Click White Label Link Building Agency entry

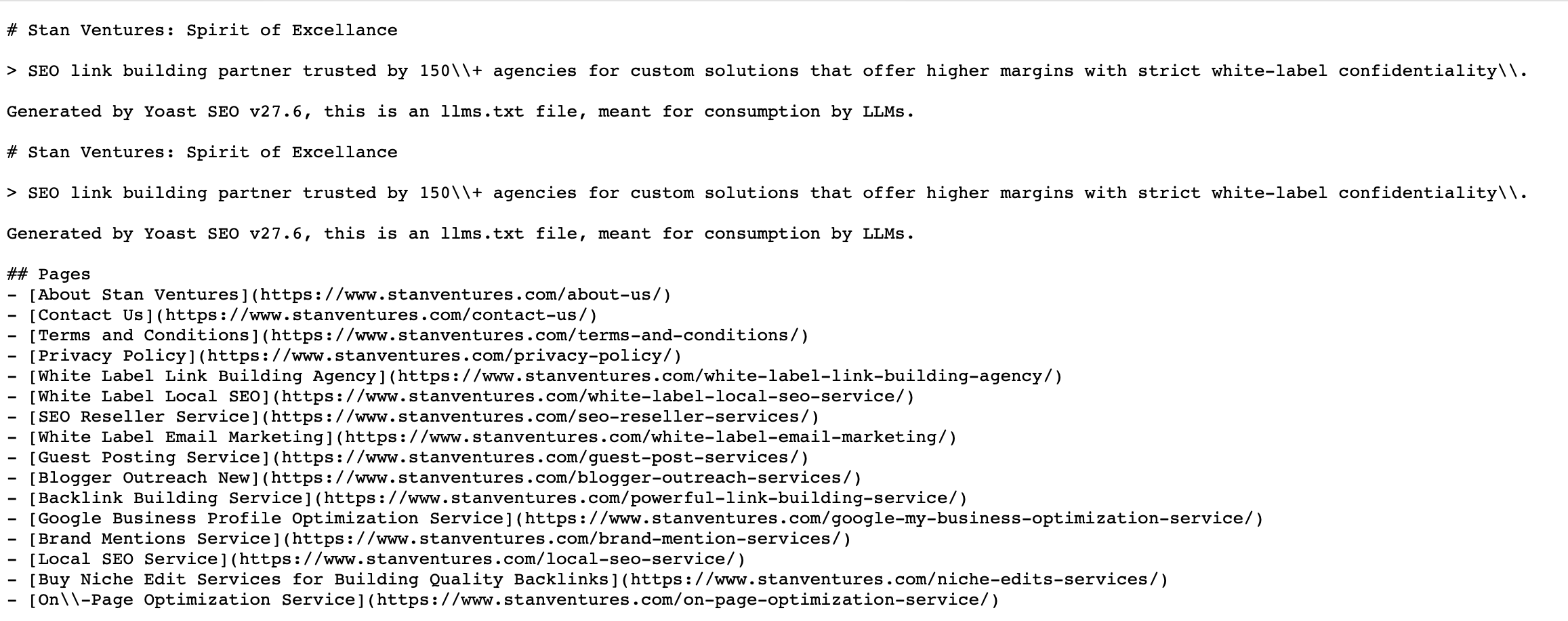click(535, 376)
